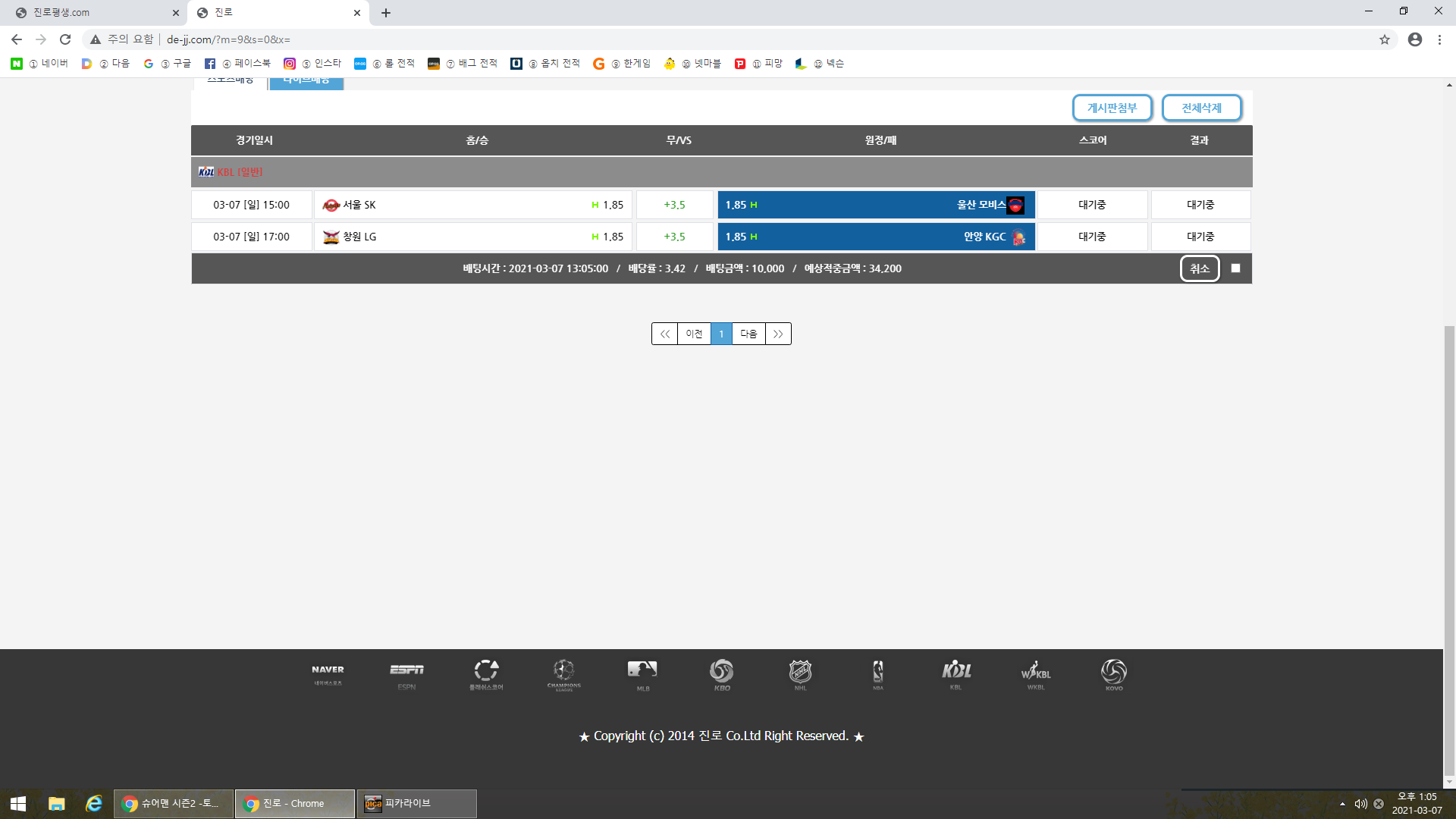The width and height of the screenshot is (1456, 819).
Task: Jump to first page with << arrow
Action: [x=664, y=334]
